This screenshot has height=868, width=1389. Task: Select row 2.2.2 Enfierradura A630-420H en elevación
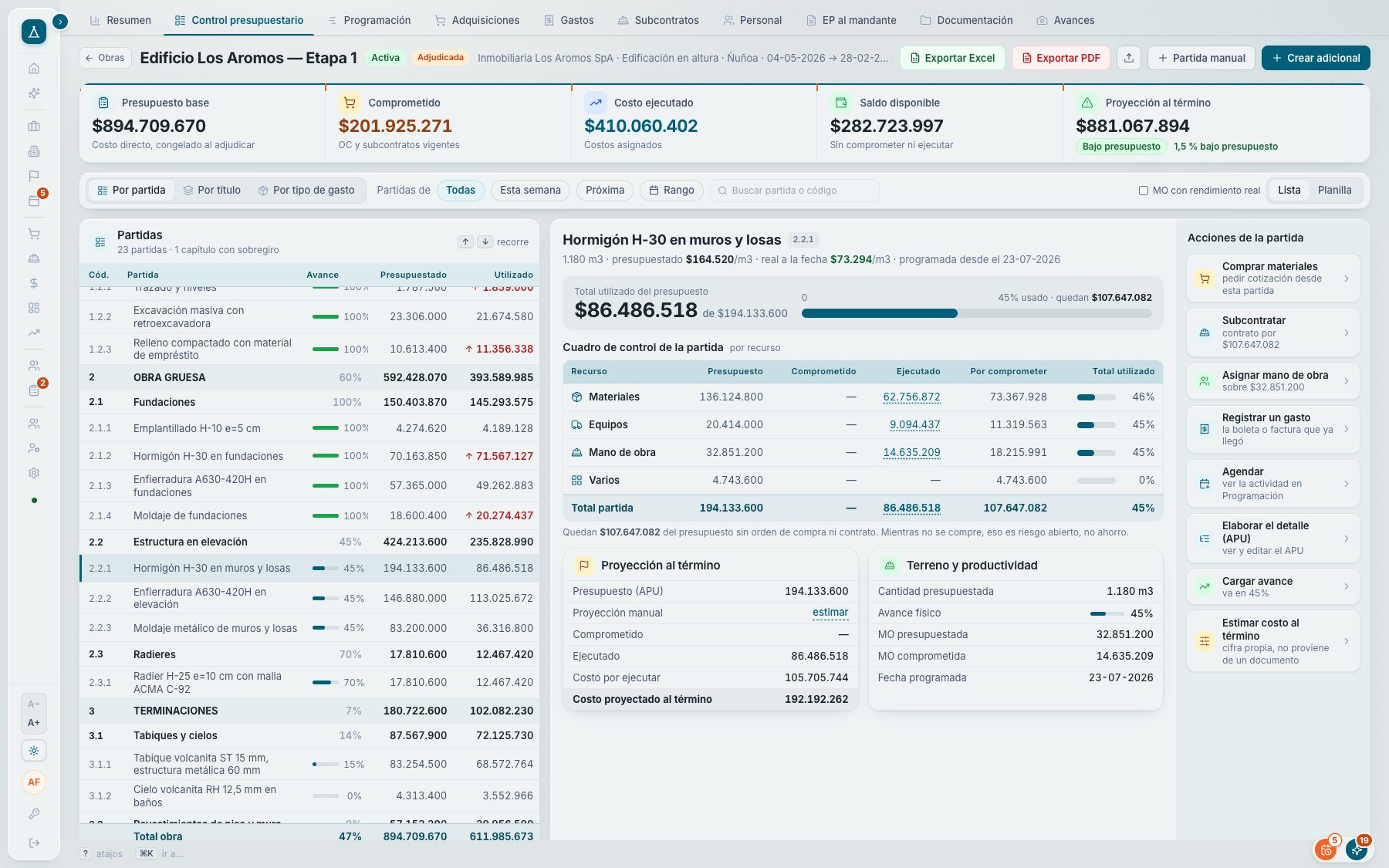[309, 598]
